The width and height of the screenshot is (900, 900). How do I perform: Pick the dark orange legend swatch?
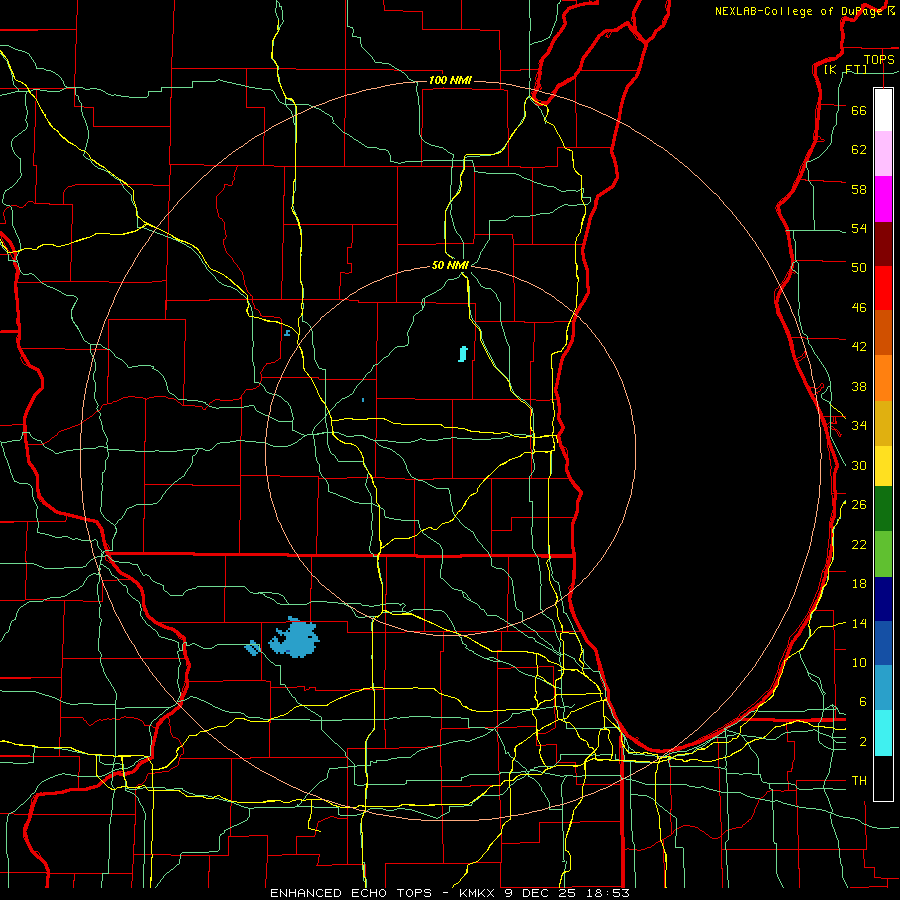coord(883,333)
